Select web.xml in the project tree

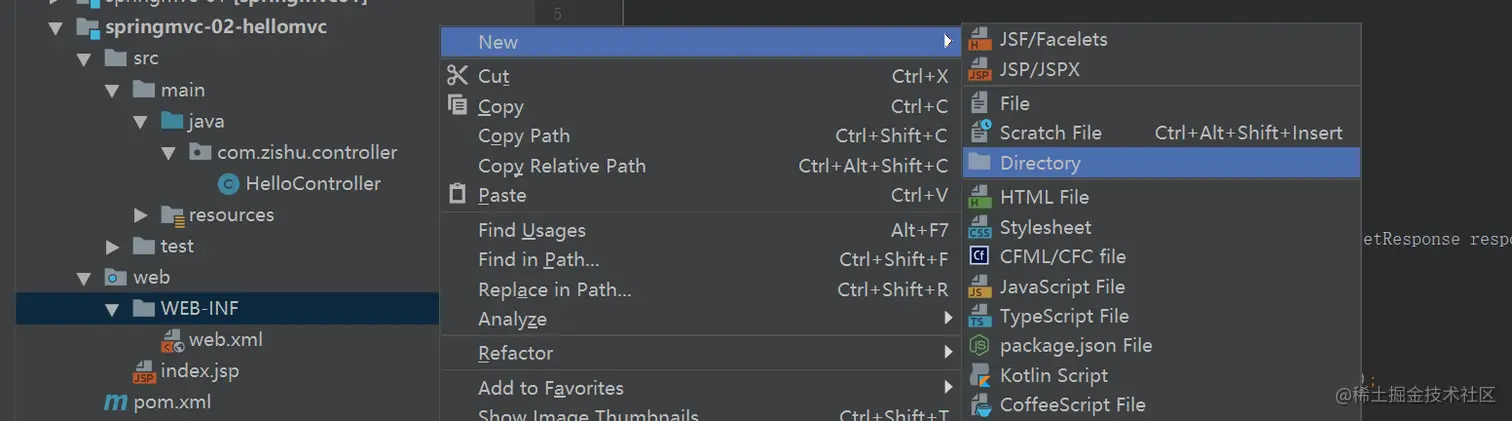click(x=225, y=340)
